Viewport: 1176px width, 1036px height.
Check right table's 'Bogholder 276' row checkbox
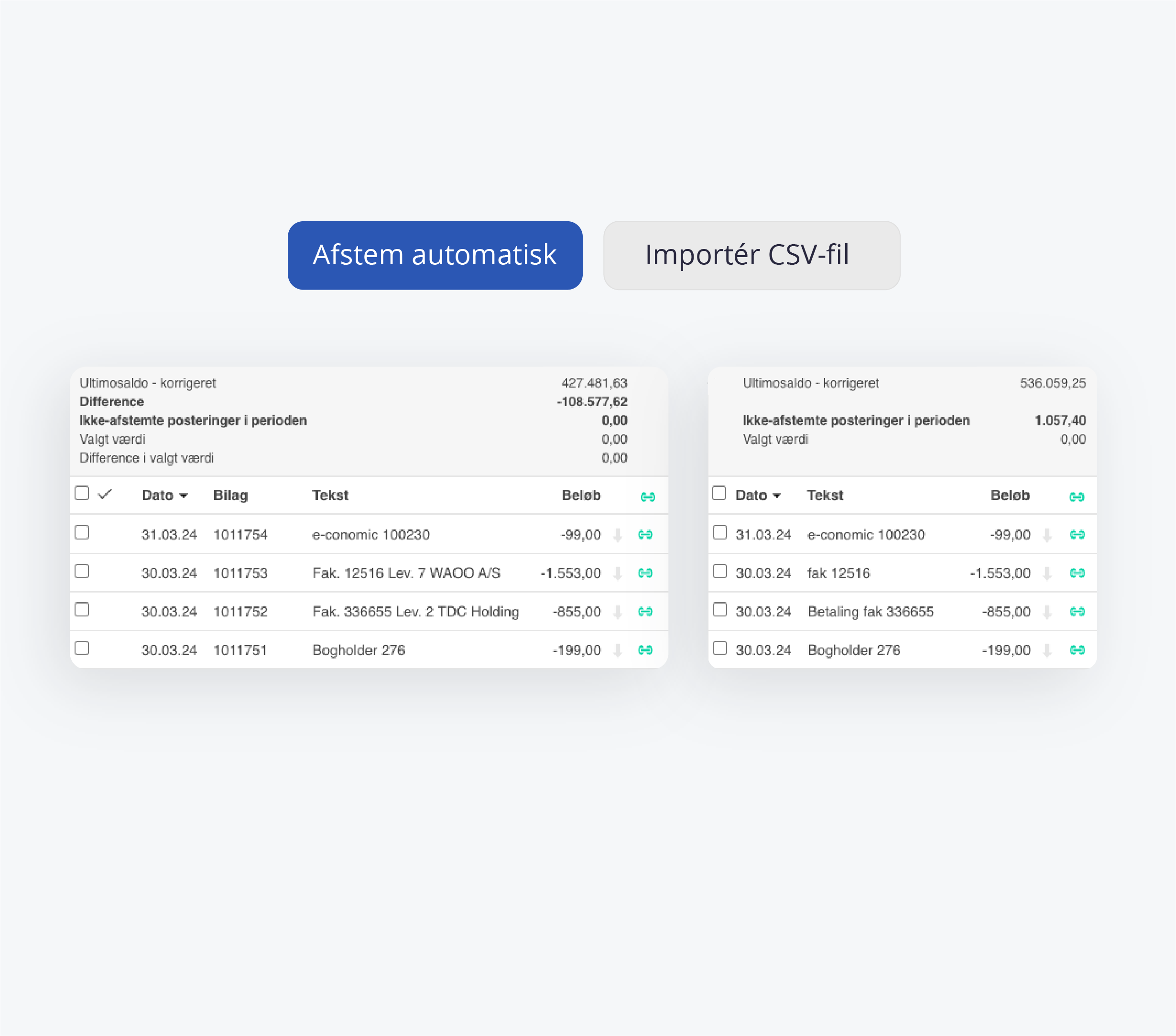[x=720, y=648]
